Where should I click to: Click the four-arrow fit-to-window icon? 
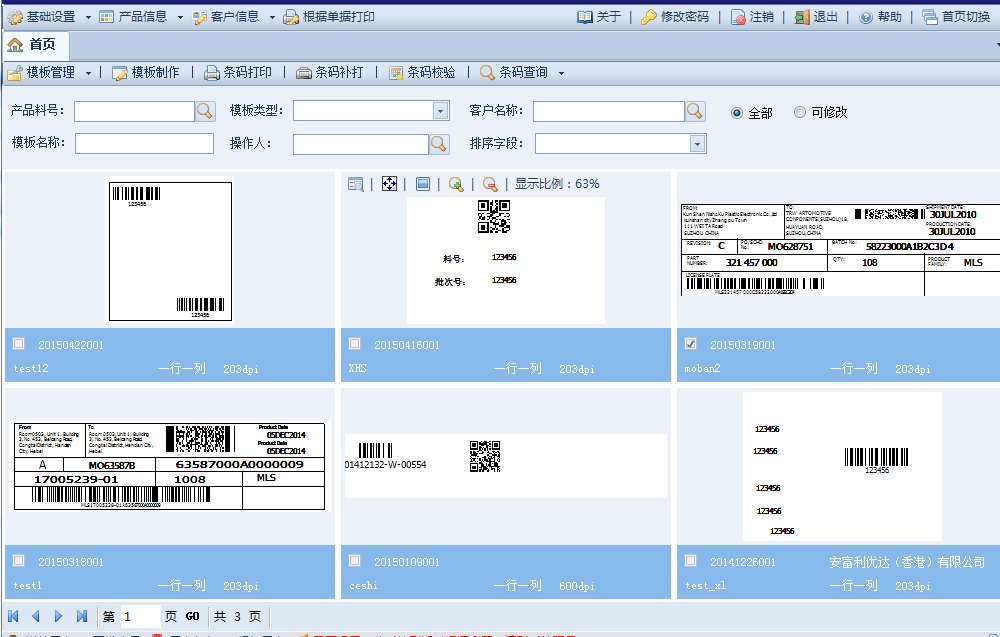(390, 184)
